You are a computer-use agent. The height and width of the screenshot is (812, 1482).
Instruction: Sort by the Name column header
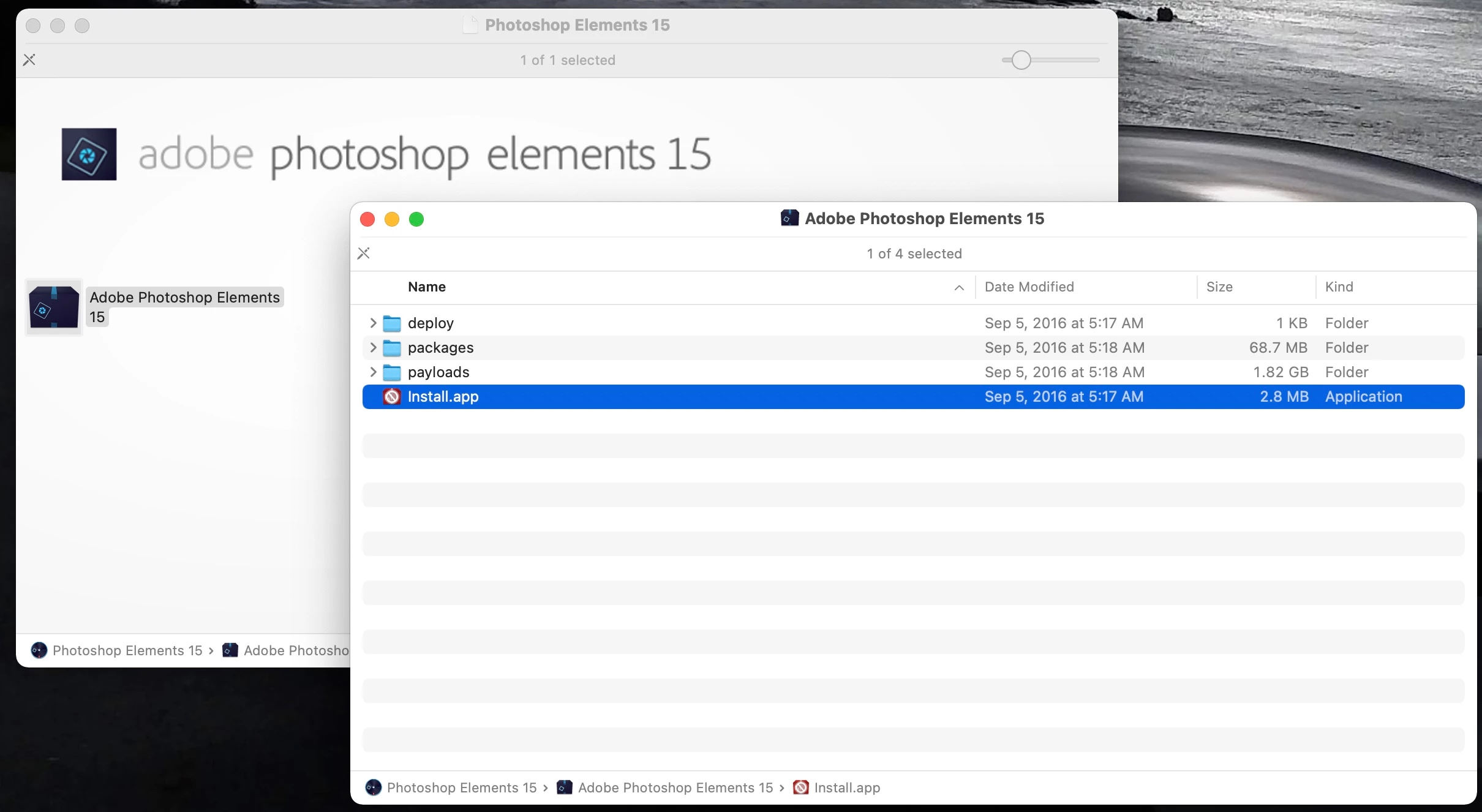click(x=427, y=287)
